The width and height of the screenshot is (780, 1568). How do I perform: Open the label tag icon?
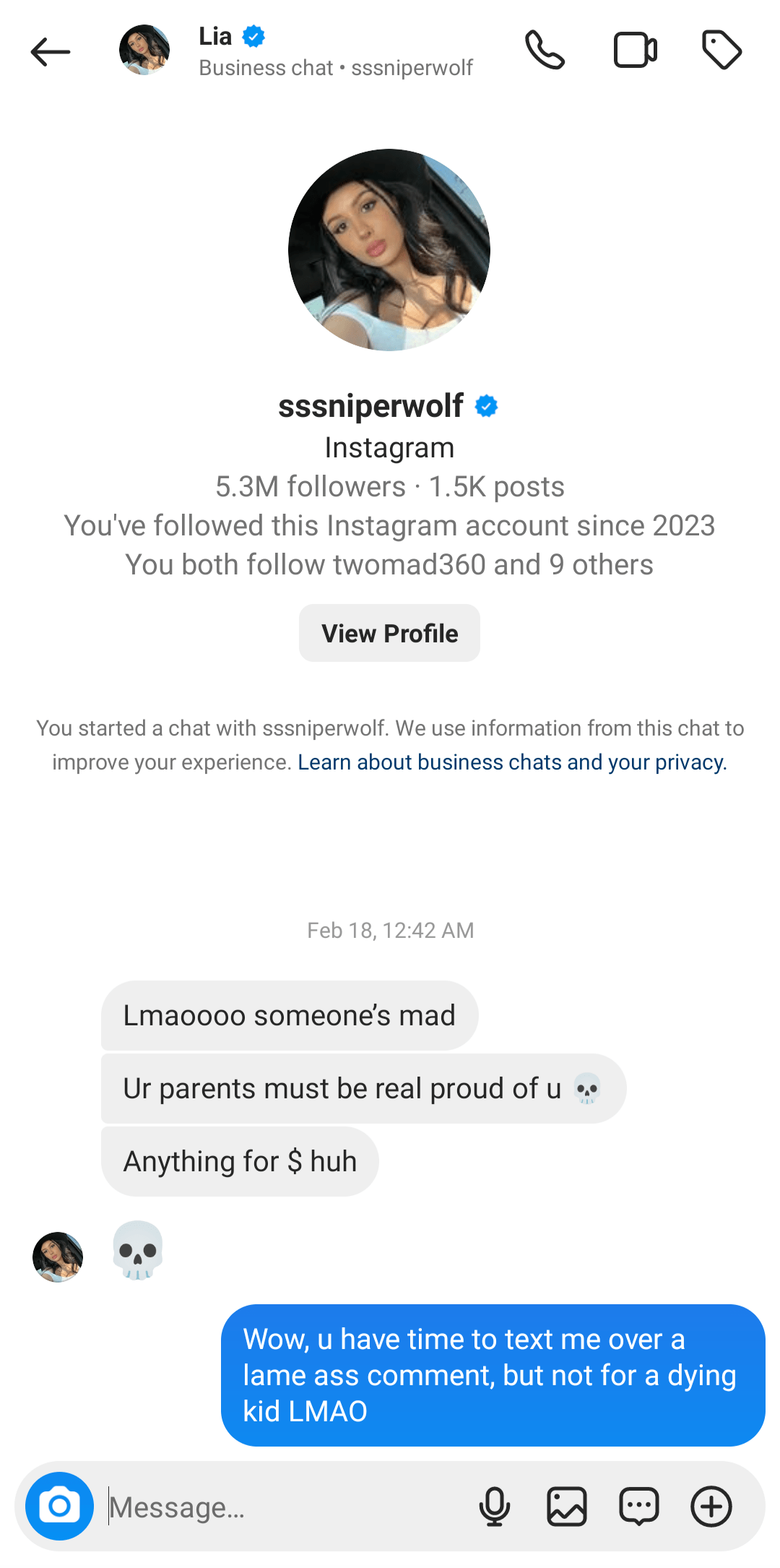[x=721, y=51]
